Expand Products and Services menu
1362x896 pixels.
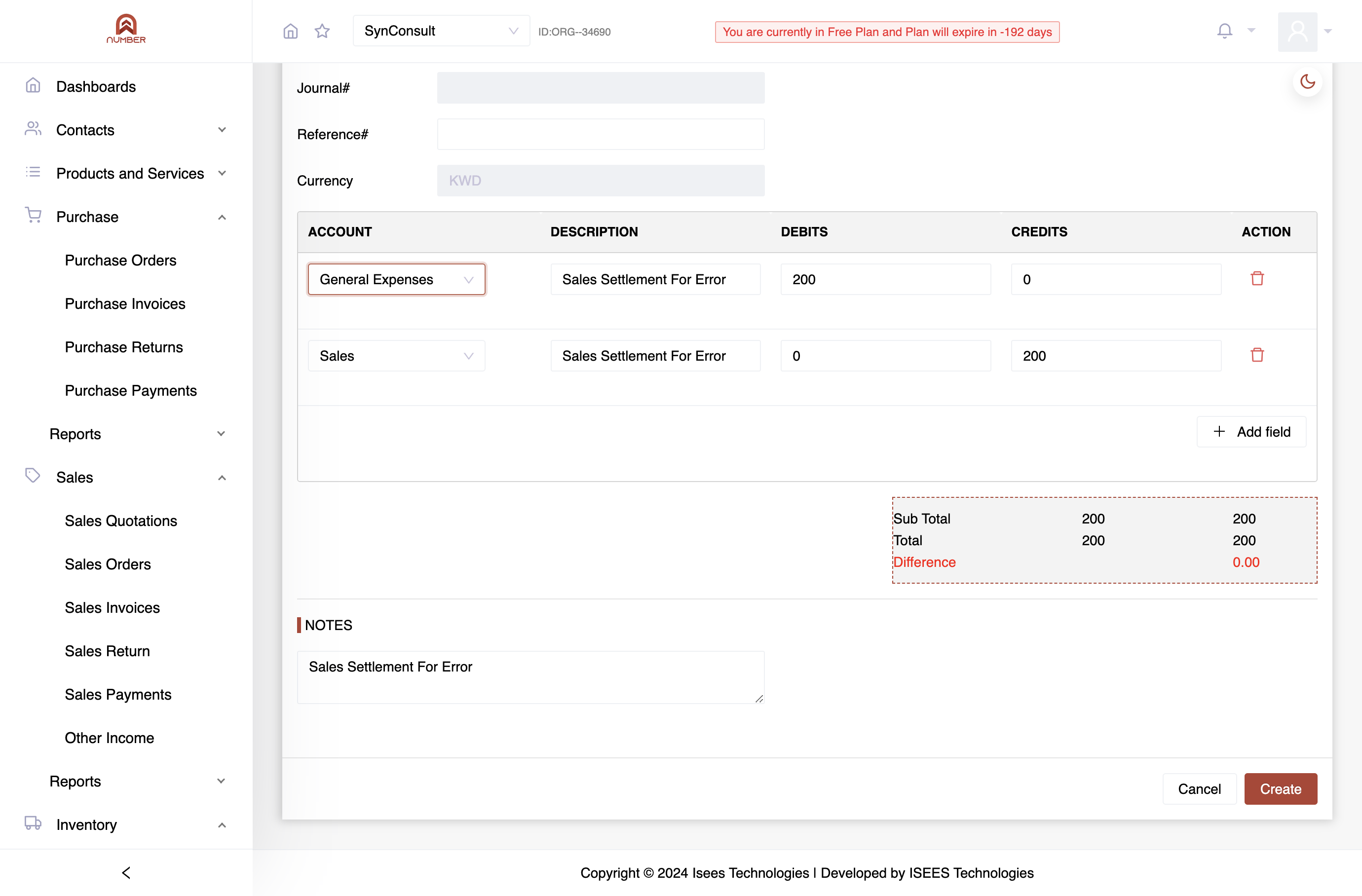pos(126,173)
